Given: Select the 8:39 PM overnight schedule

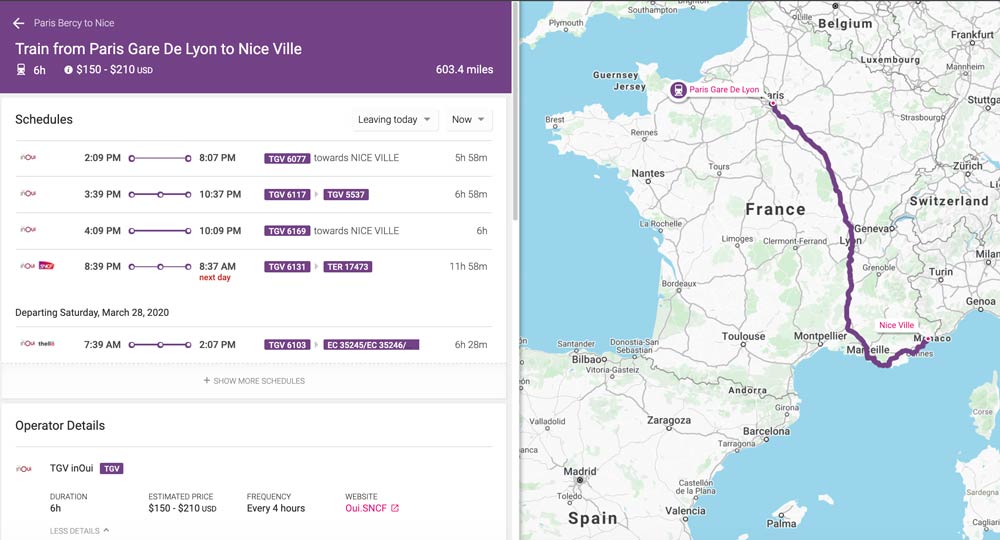Looking at the screenshot, I should (x=254, y=269).
